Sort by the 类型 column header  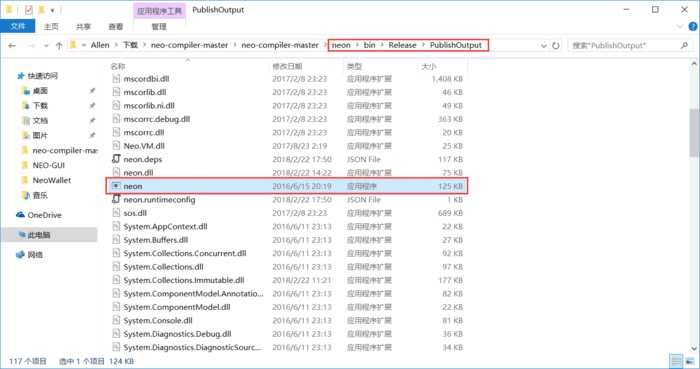click(x=354, y=66)
